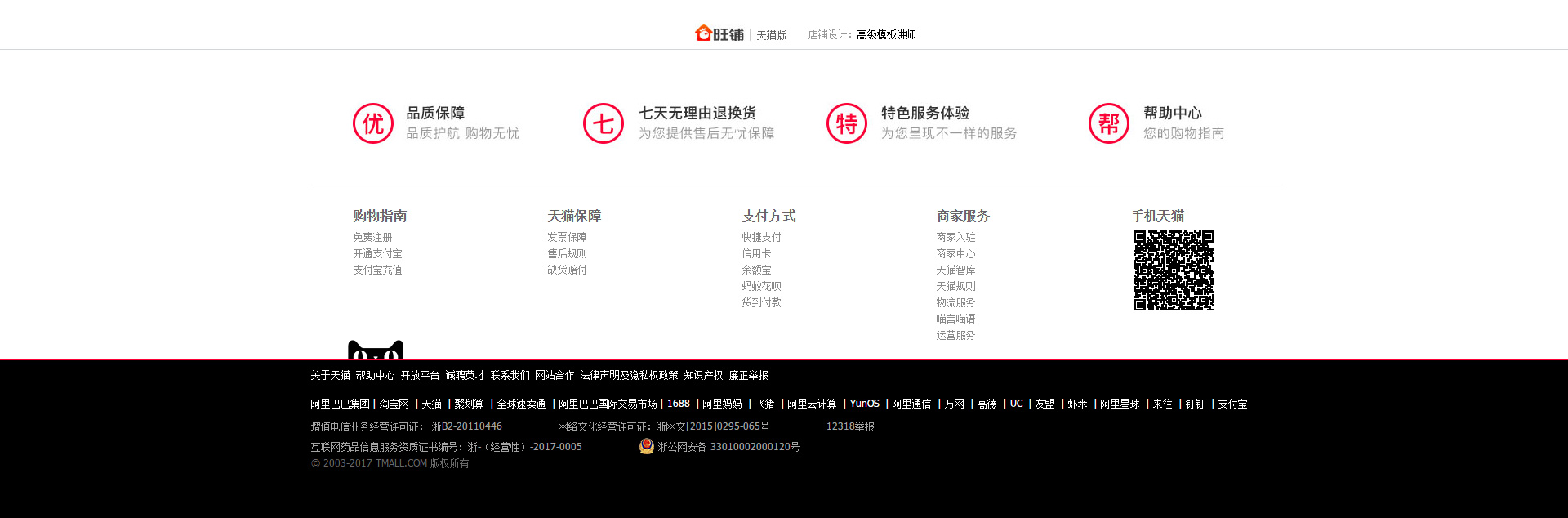Click the red 帮 help center icon

1109,123
